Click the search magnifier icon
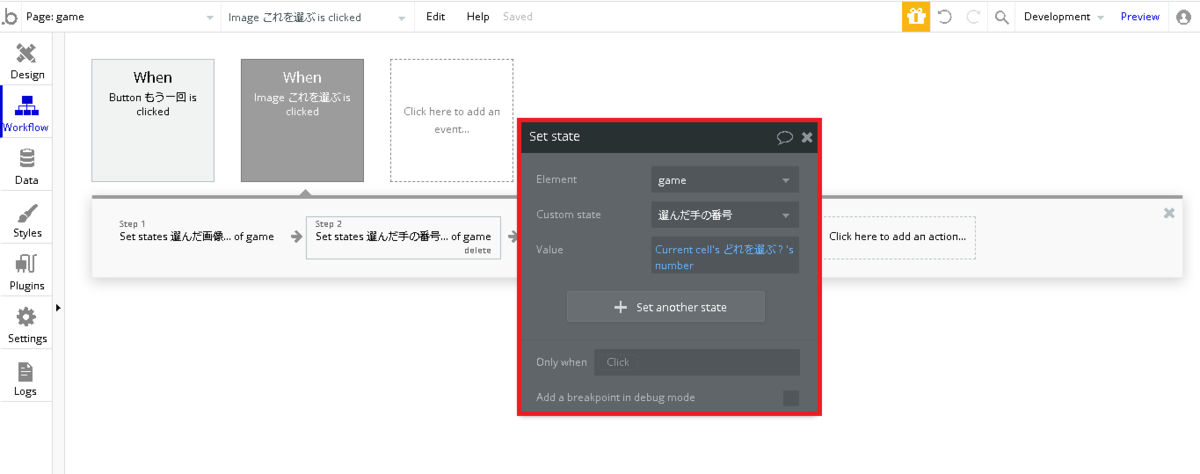Image resolution: width=1200 pixels, height=474 pixels. click(1002, 17)
